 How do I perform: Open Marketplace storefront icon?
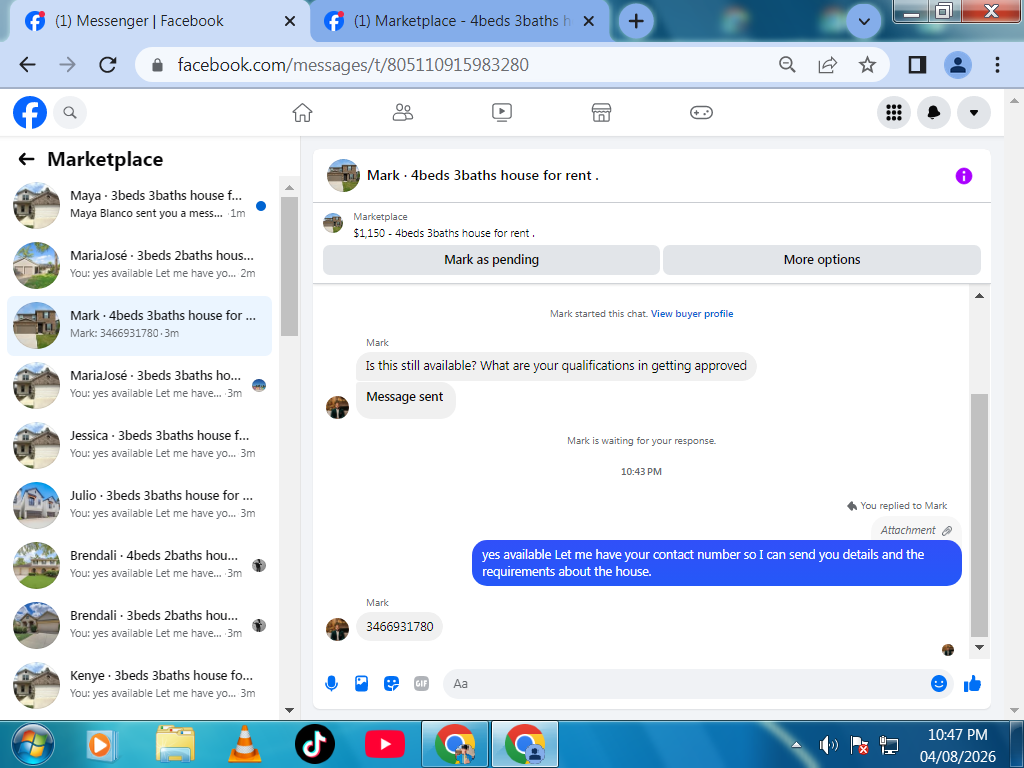[601, 112]
